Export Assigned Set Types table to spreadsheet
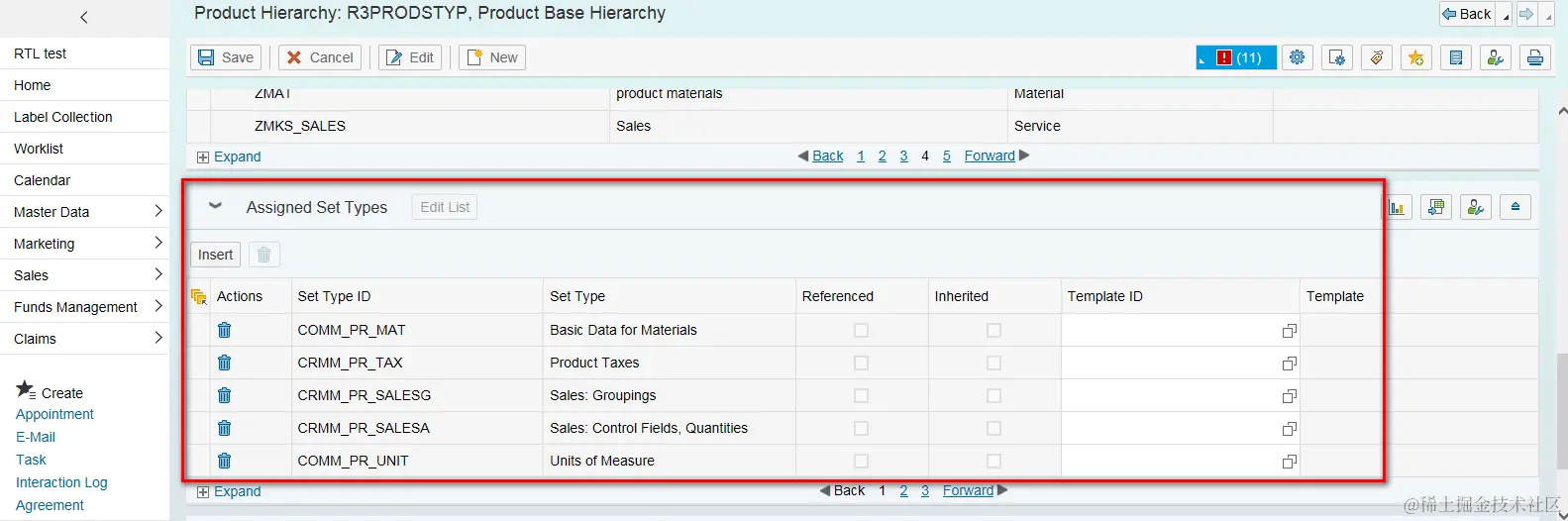The width and height of the screenshot is (1568, 521). pos(1435,207)
